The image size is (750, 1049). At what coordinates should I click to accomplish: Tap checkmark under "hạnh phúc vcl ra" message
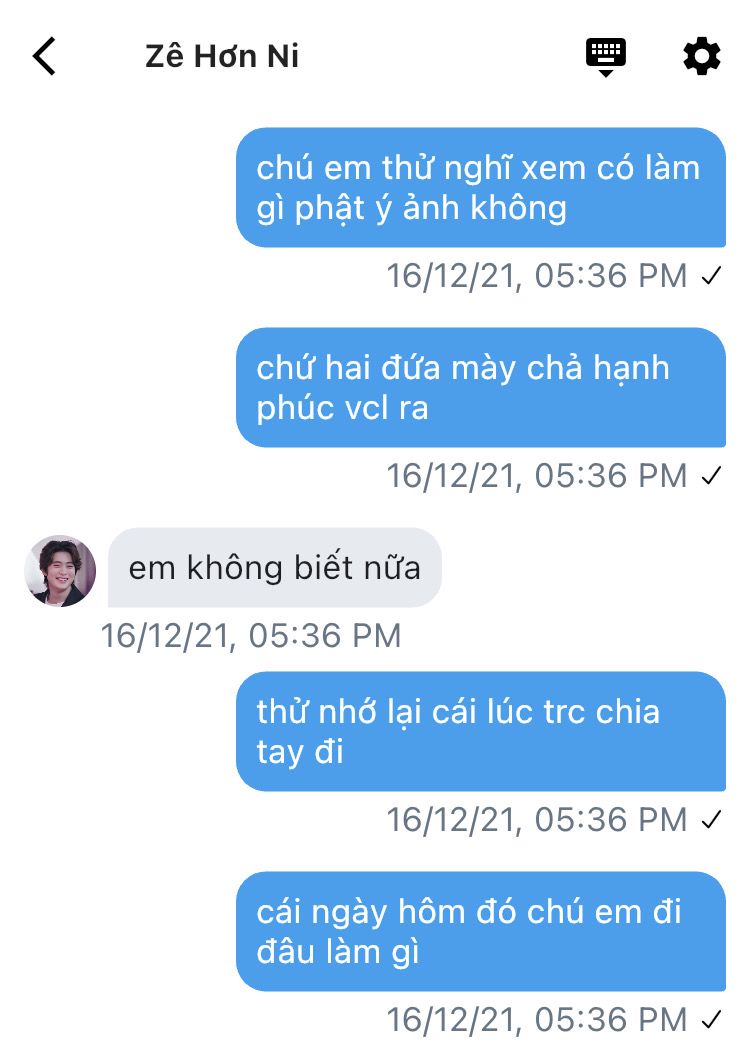[x=711, y=476]
